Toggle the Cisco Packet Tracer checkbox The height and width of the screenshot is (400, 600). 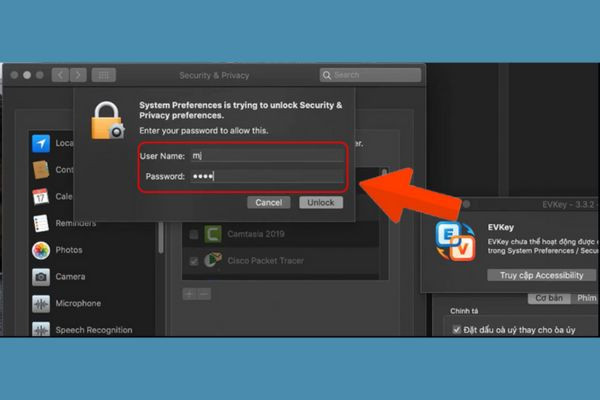[x=194, y=261]
